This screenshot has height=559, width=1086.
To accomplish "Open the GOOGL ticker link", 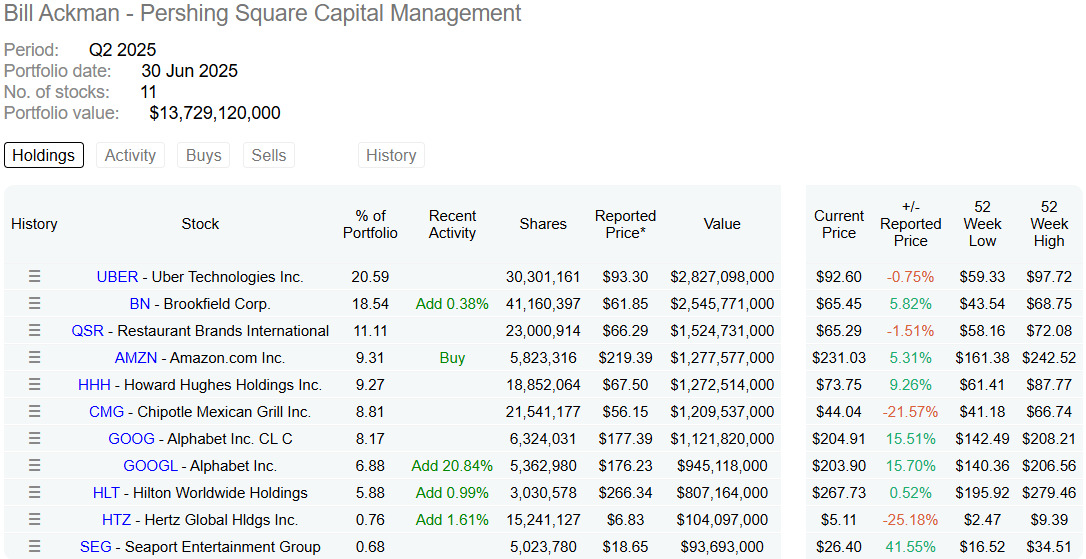I will click(150, 466).
